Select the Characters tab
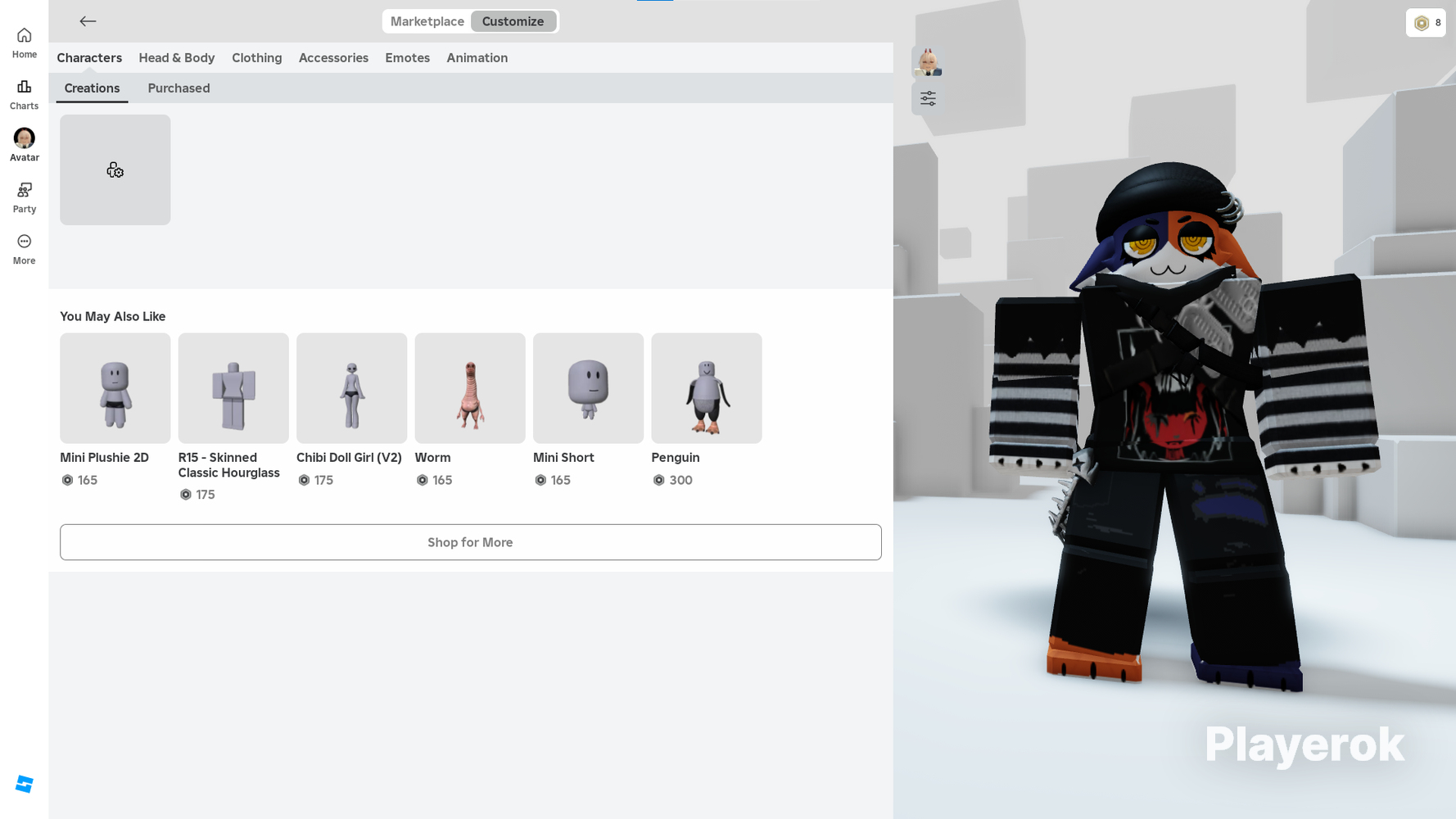This screenshot has height=819, width=1456. (89, 58)
